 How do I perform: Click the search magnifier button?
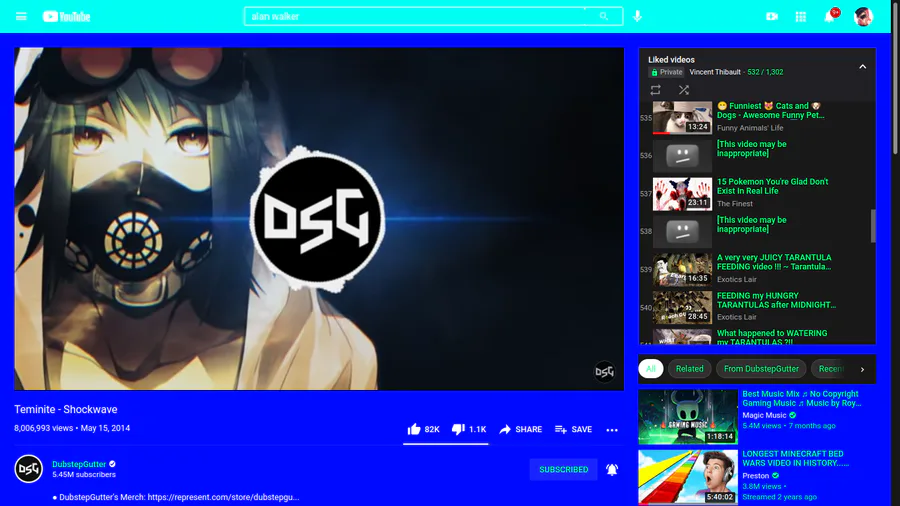point(604,17)
